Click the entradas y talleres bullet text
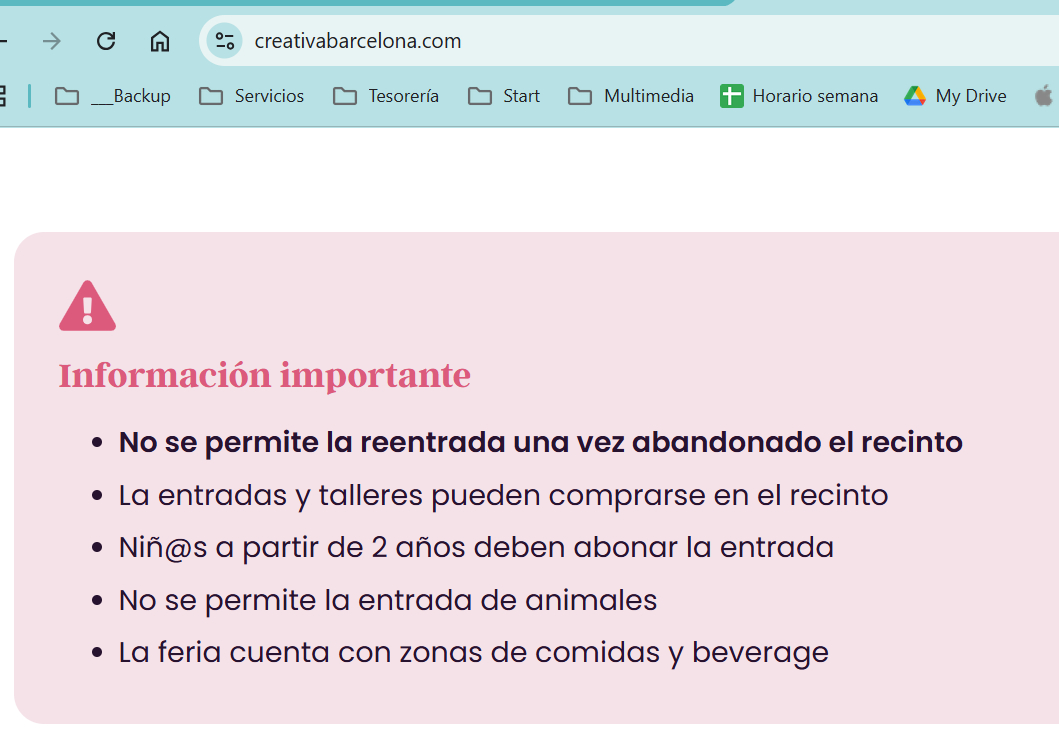Image resolution: width=1059 pixels, height=729 pixels. tap(503, 495)
